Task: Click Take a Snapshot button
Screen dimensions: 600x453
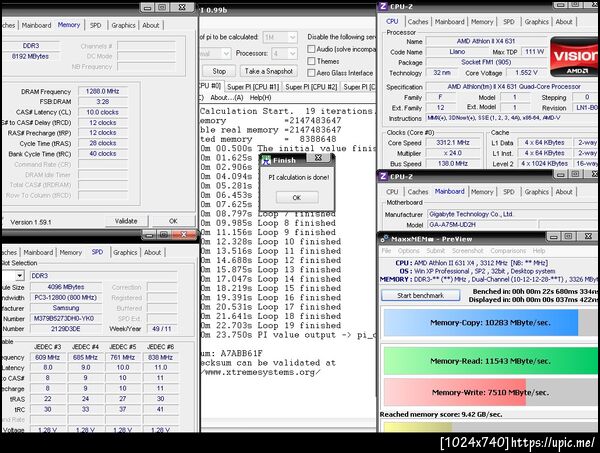Action: 269,71
